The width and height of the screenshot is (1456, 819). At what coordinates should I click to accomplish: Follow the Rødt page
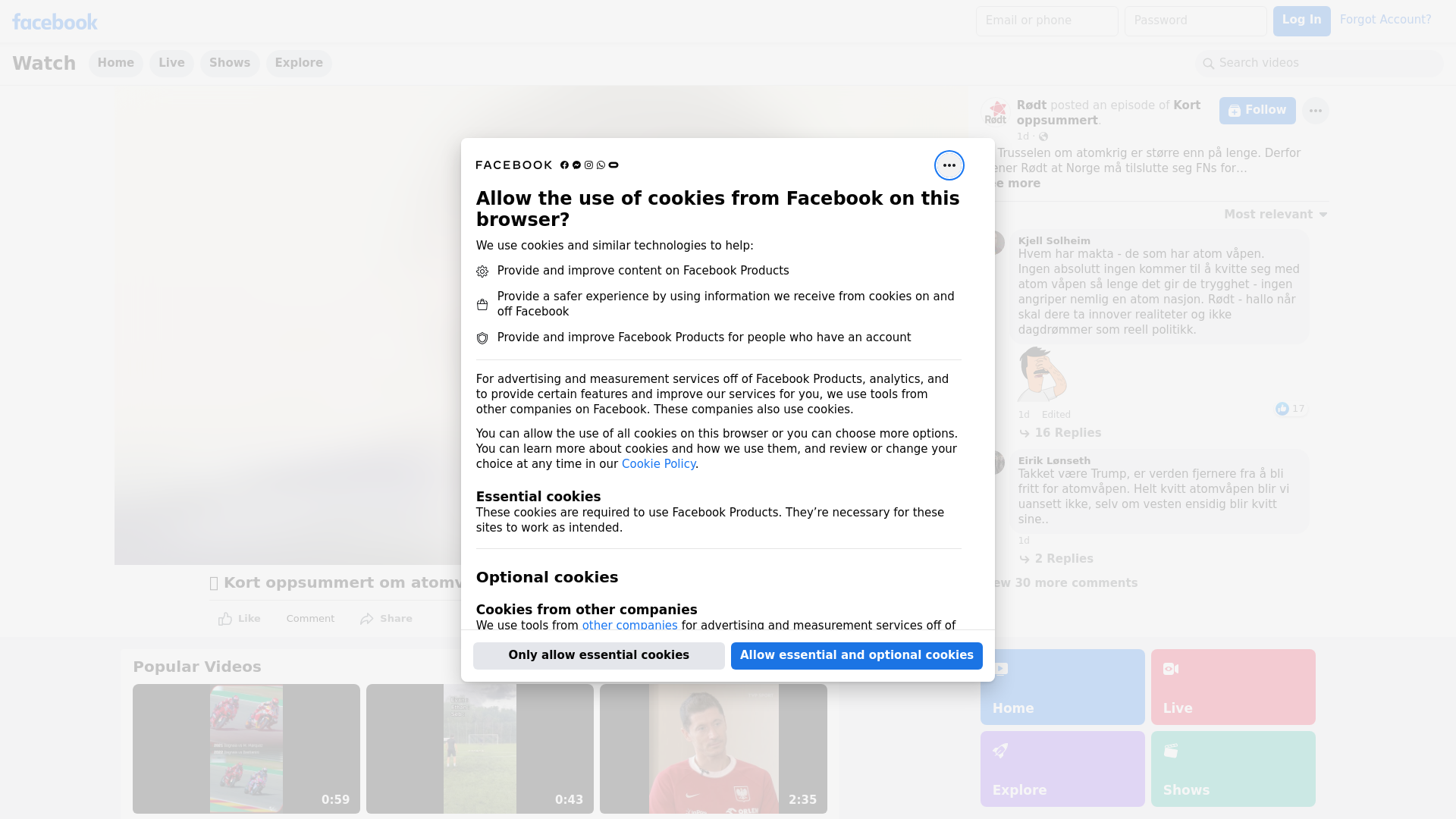pos(1257,111)
